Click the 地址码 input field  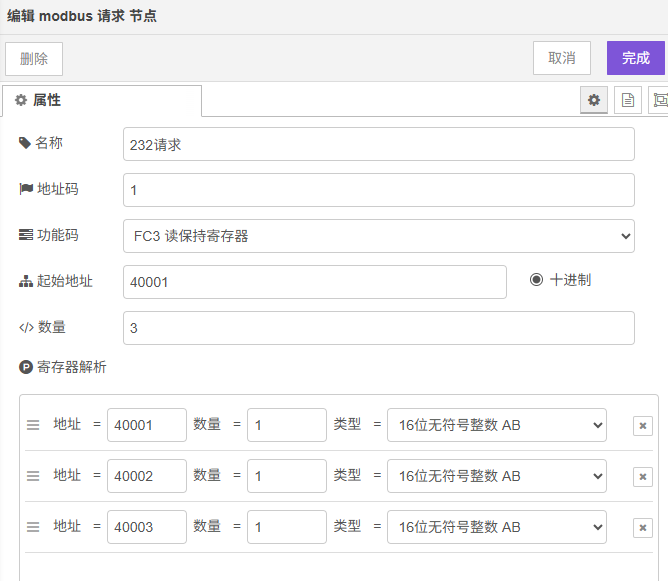tap(379, 190)
